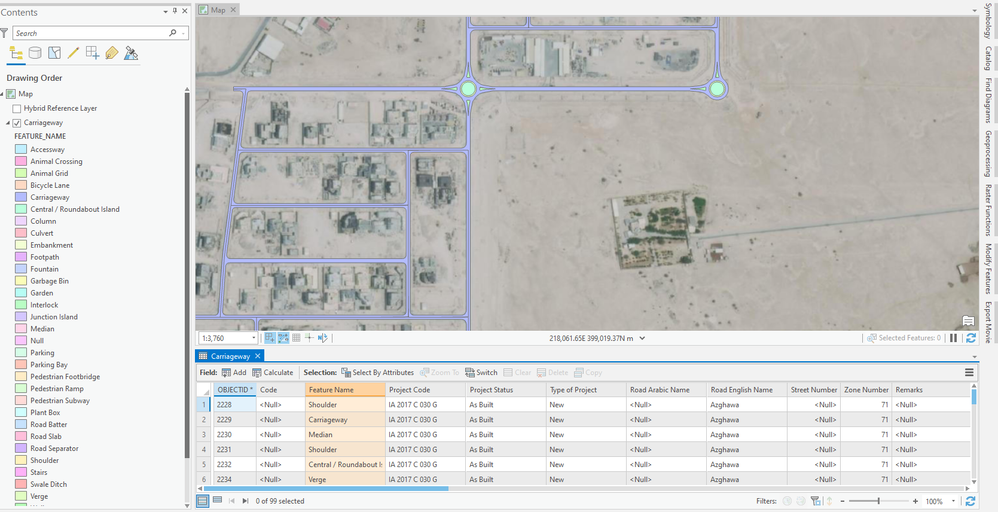Pause map drawing

953,338
